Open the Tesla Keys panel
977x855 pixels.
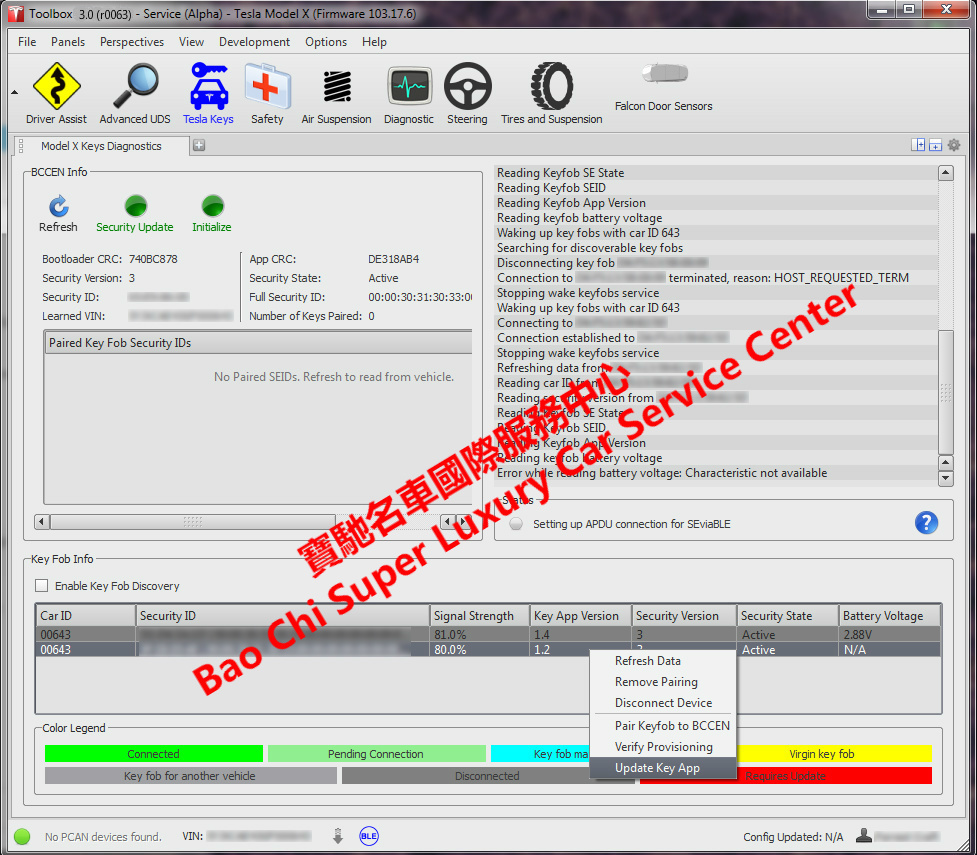coord(208,92)
